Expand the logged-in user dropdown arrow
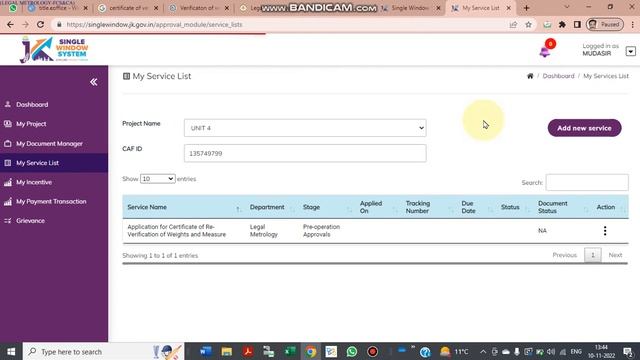Screen dimensions: 640x360 tap(631, 51)
